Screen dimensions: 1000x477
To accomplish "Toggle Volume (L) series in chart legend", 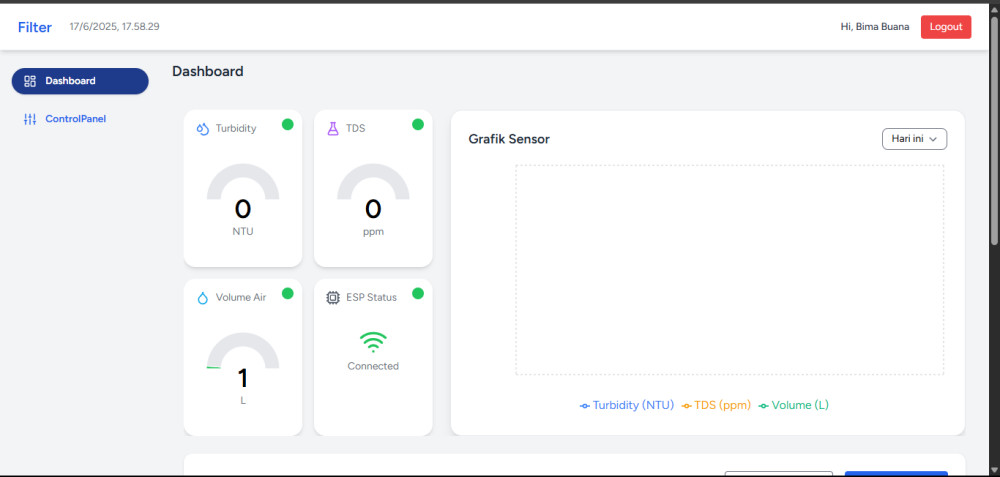I will [x=793, y=406].
